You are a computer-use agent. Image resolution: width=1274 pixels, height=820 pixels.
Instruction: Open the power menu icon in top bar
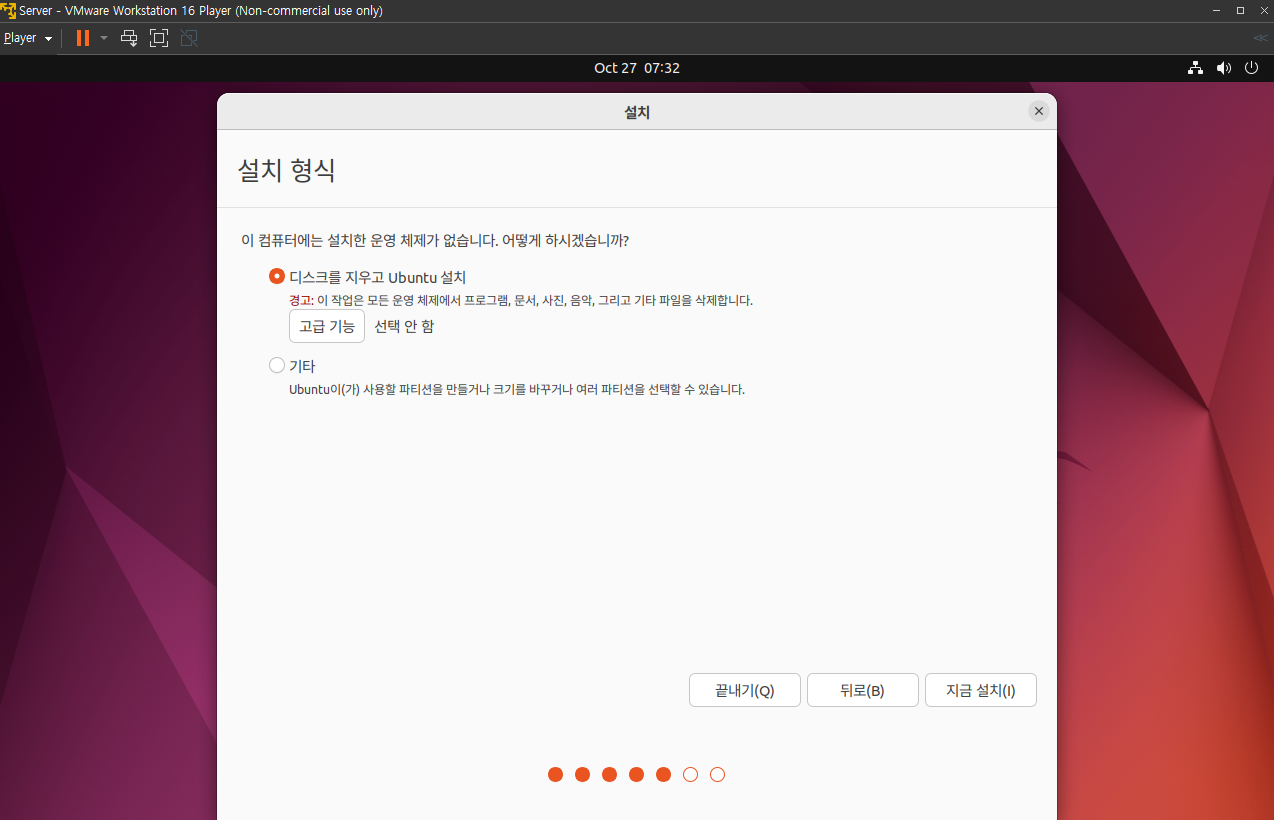(x=1251, y=68)
